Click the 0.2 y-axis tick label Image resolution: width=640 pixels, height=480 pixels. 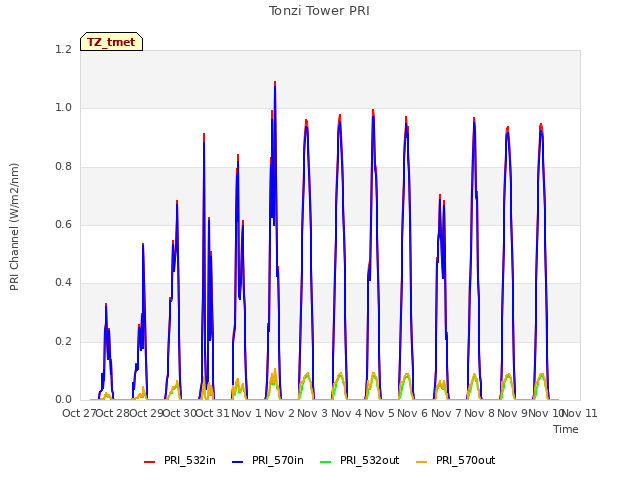(x=63, y=341)
